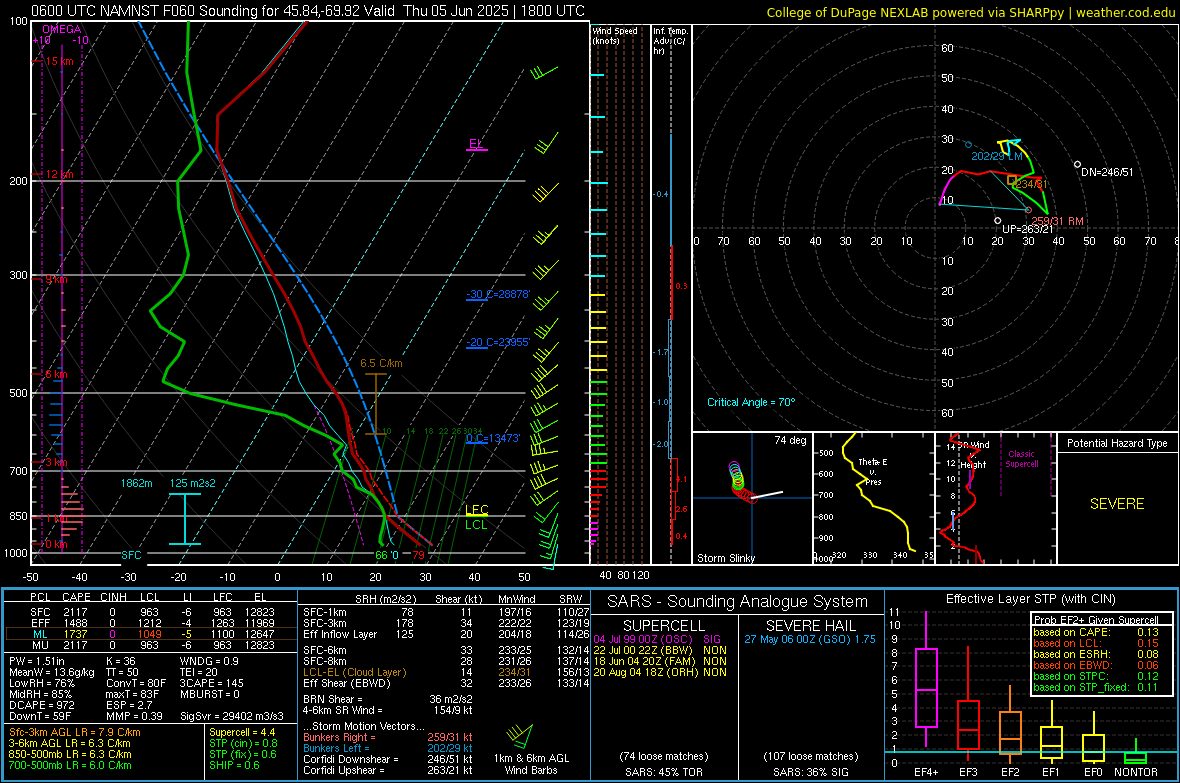
Task: Click the 125 m2s2 helicity label
Action: 193,483
